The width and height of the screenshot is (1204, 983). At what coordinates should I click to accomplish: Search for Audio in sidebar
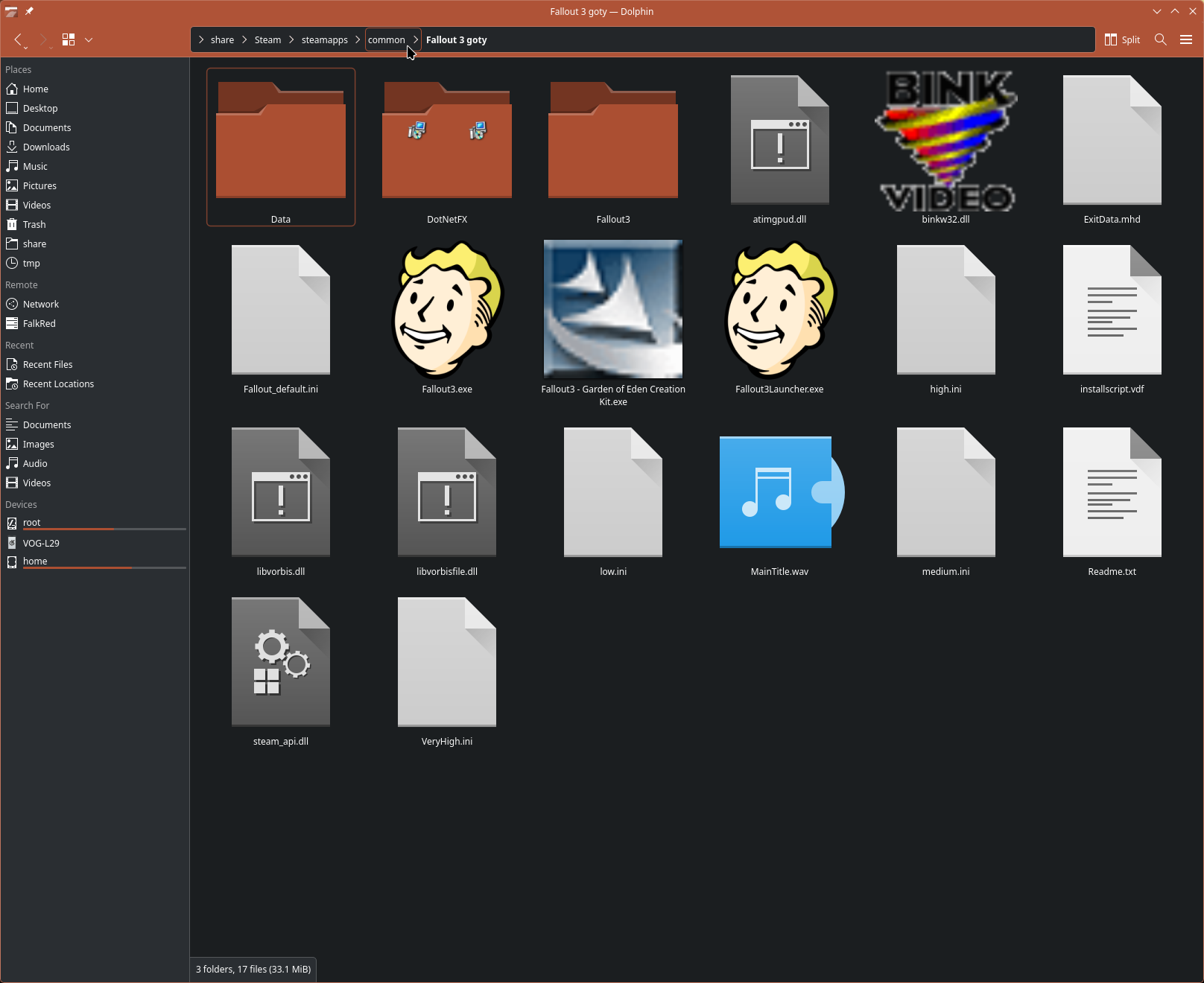(95, 463)
